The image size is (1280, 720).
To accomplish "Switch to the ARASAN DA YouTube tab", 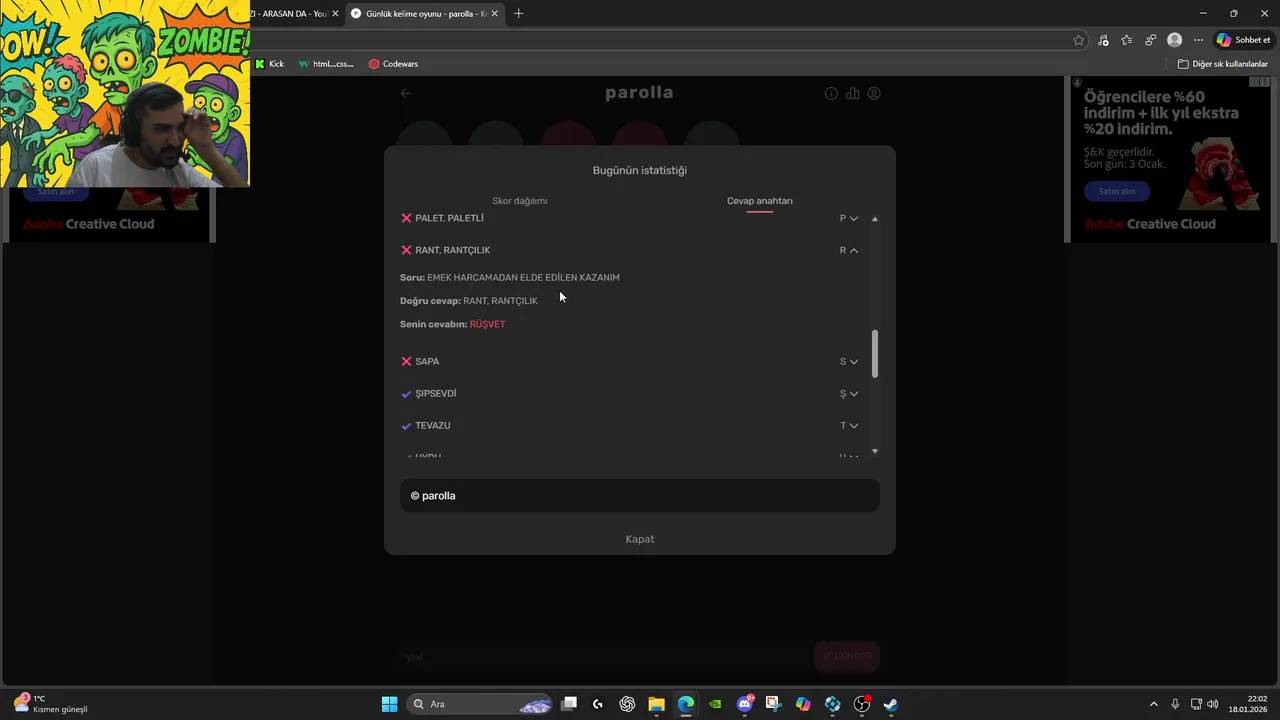I will 288,13.
